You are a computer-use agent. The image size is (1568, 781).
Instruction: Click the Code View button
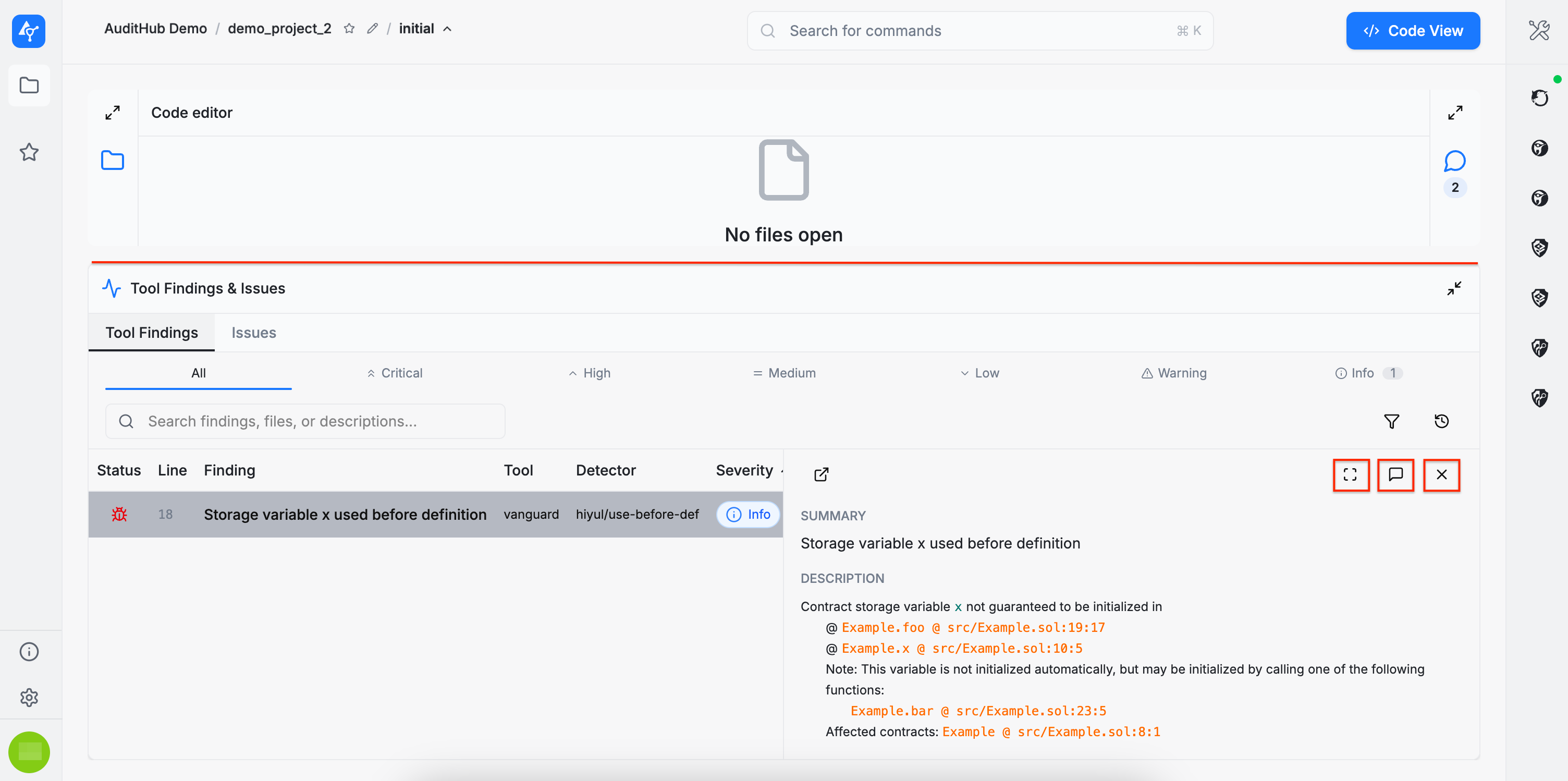click(1412, 31)
